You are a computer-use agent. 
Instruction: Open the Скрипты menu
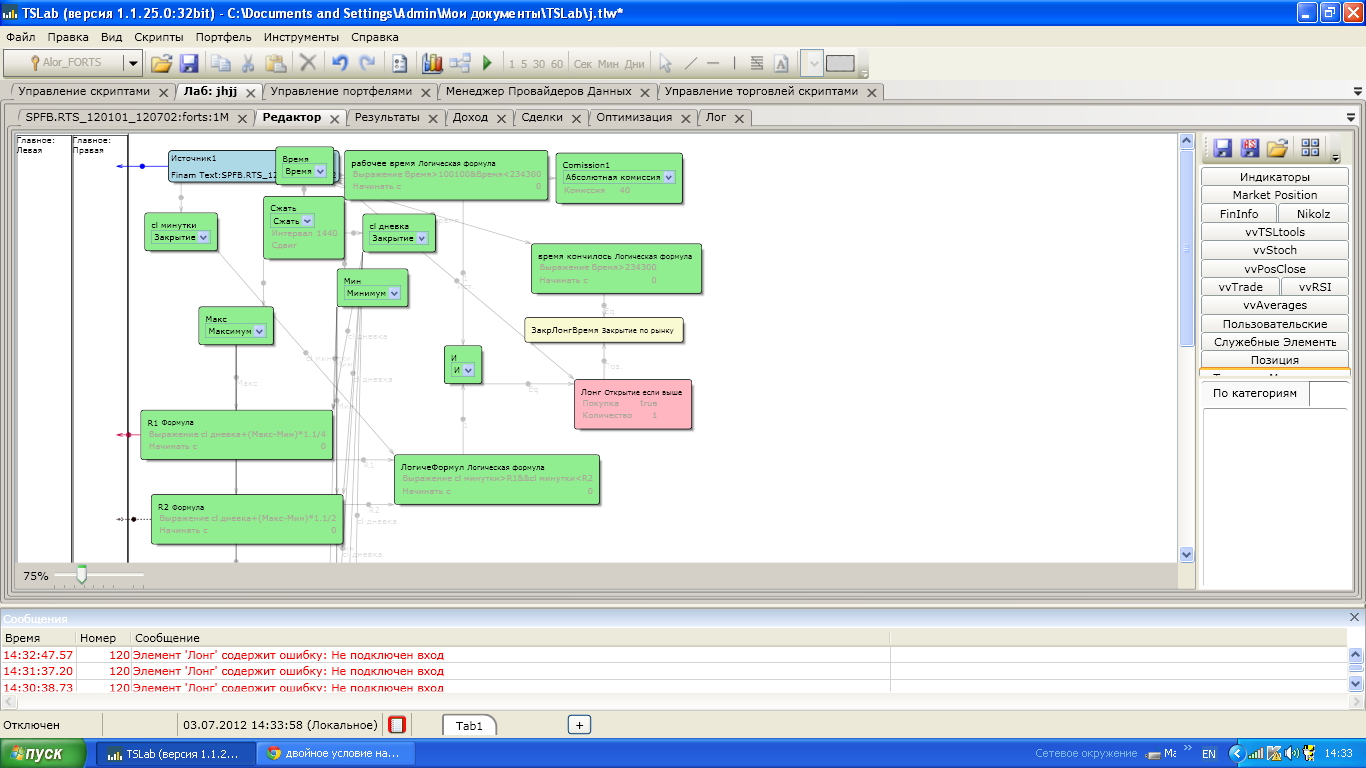point(158,37)
